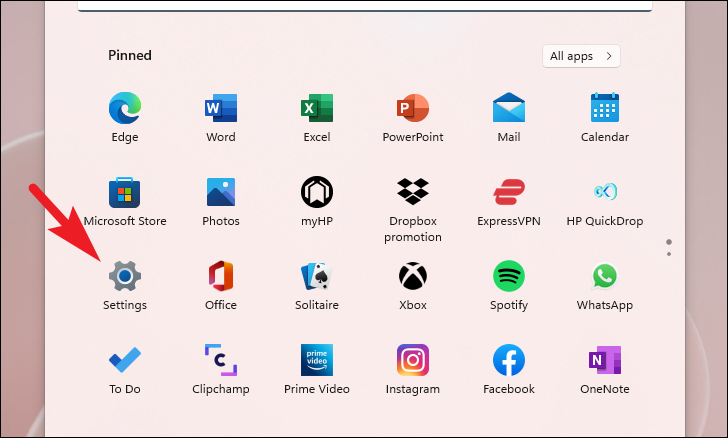Launch Instagram from pinned apps

(413, 360)
